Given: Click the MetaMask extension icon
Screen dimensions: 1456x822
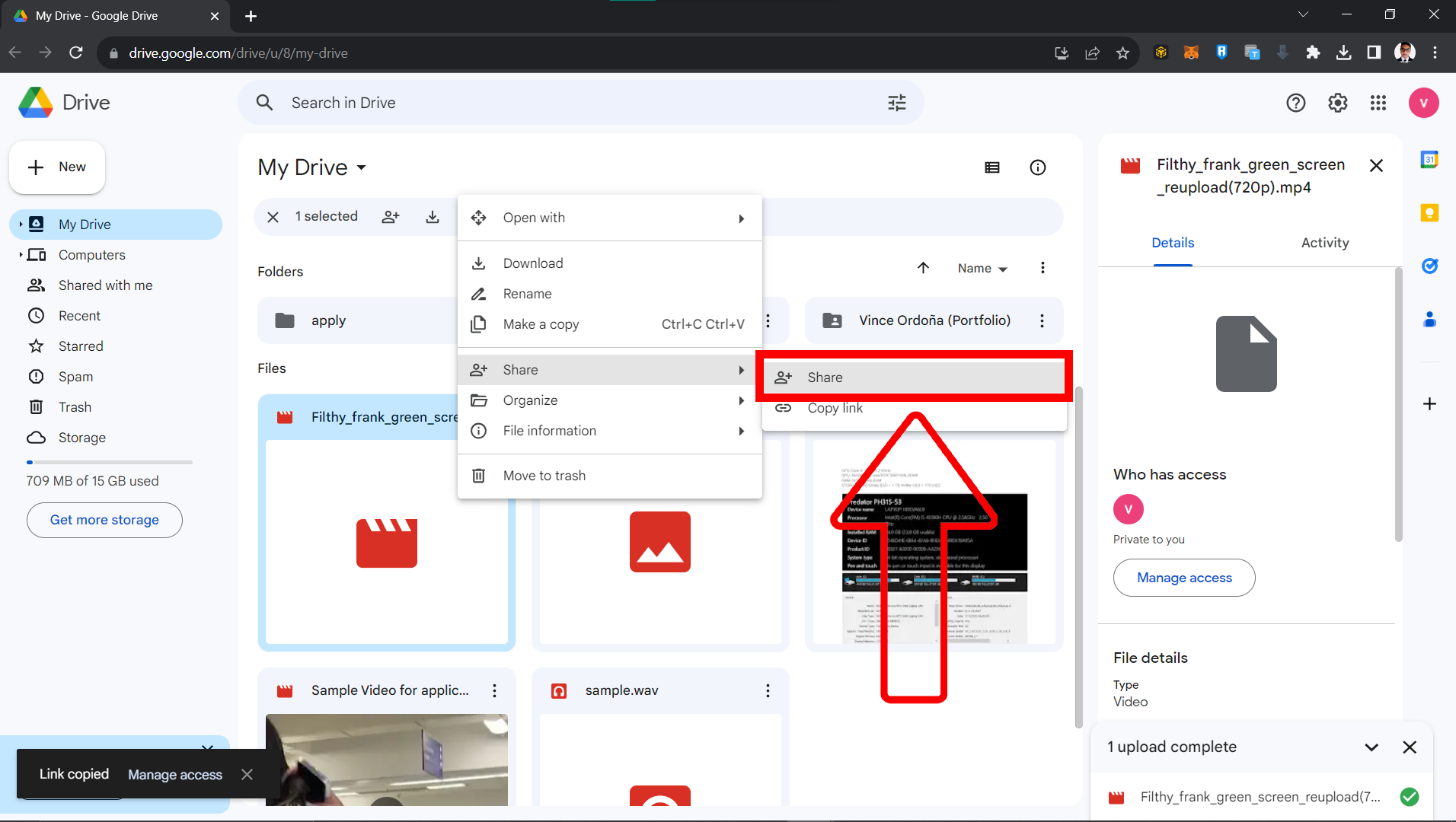Looking at the screenshot, I should (1191, 53).
